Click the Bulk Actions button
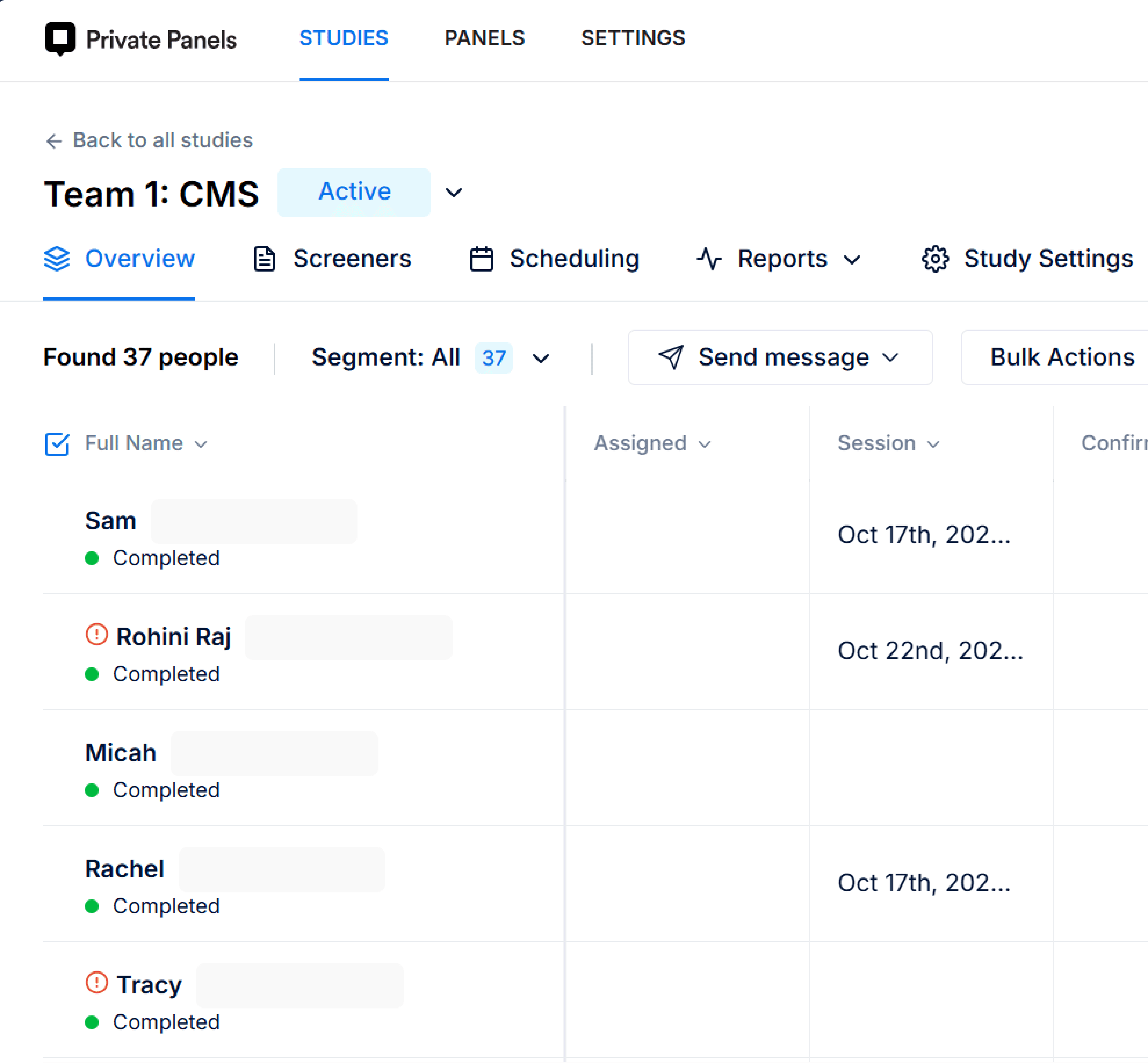 coord(1061,358)
